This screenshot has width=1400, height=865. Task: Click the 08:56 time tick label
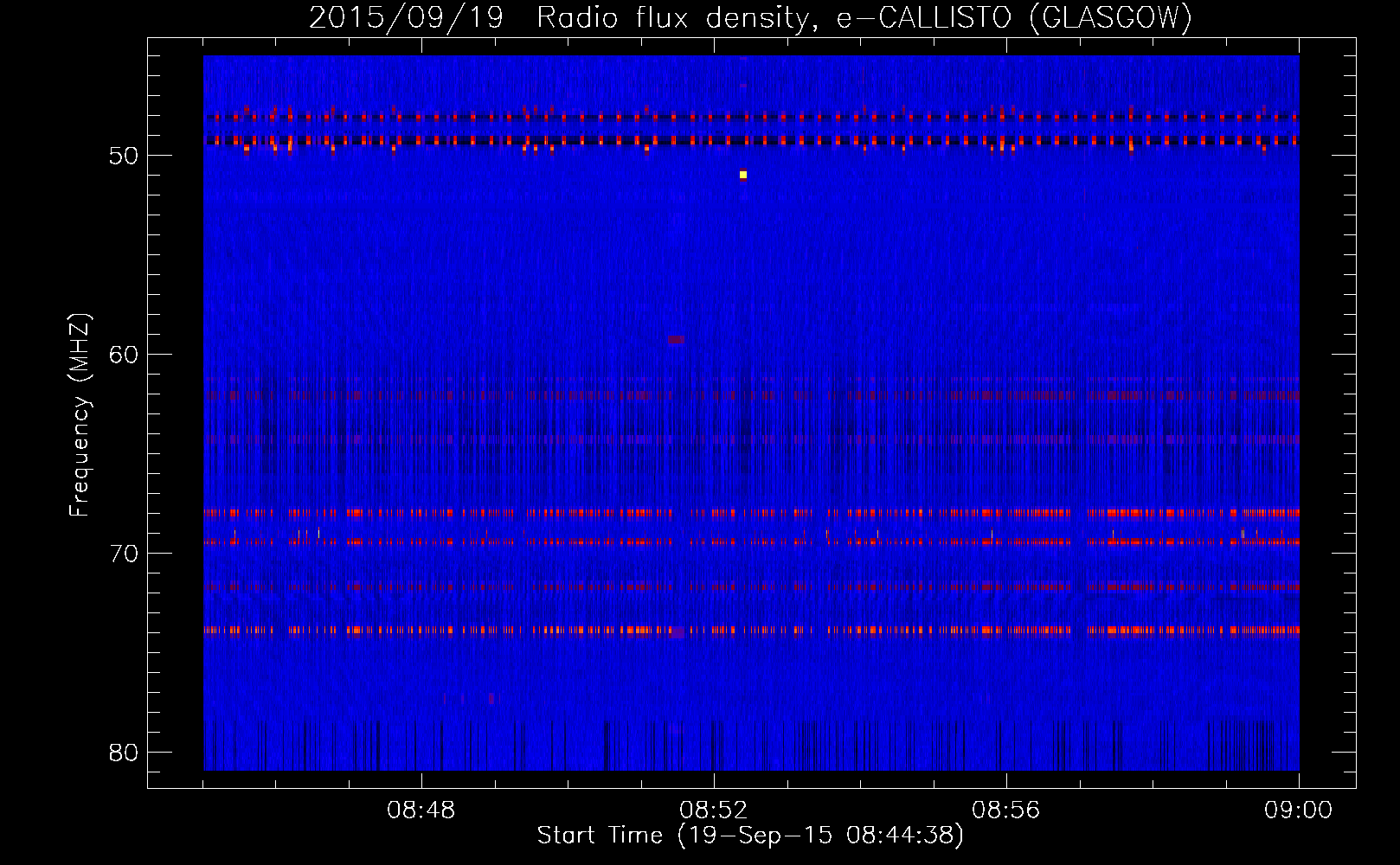pyautogui.click(x=1006, y=811)
